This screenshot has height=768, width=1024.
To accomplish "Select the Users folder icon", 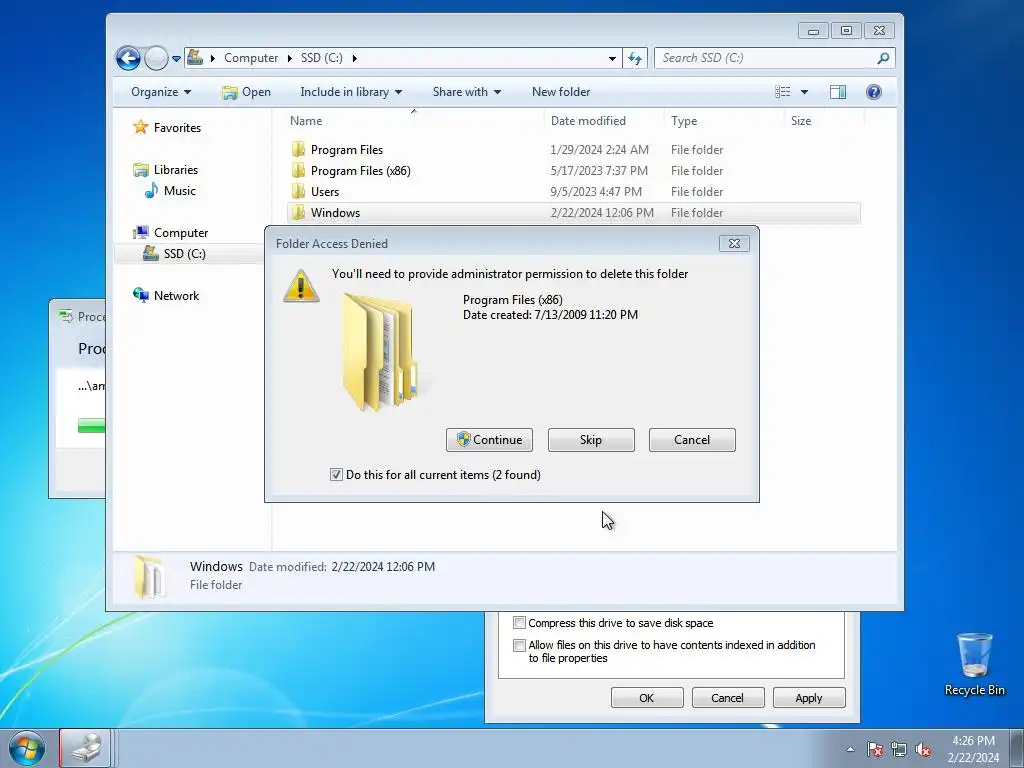I will pyautogui.click(x=298, y=191).
